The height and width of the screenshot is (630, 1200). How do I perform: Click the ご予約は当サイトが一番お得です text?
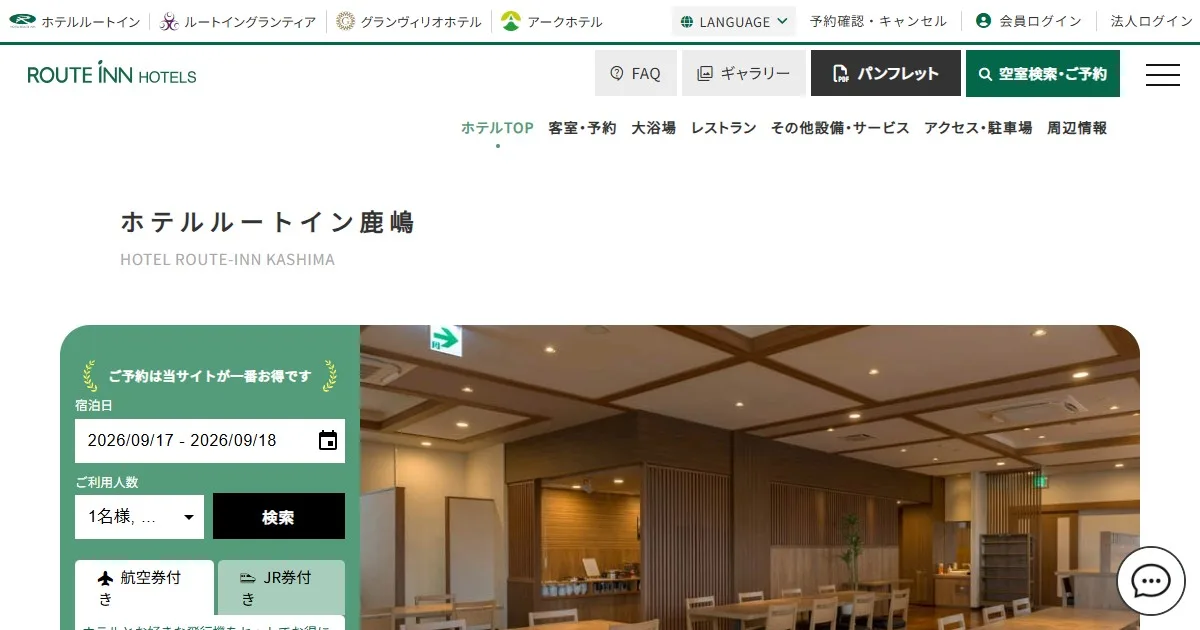coord(210,376)
